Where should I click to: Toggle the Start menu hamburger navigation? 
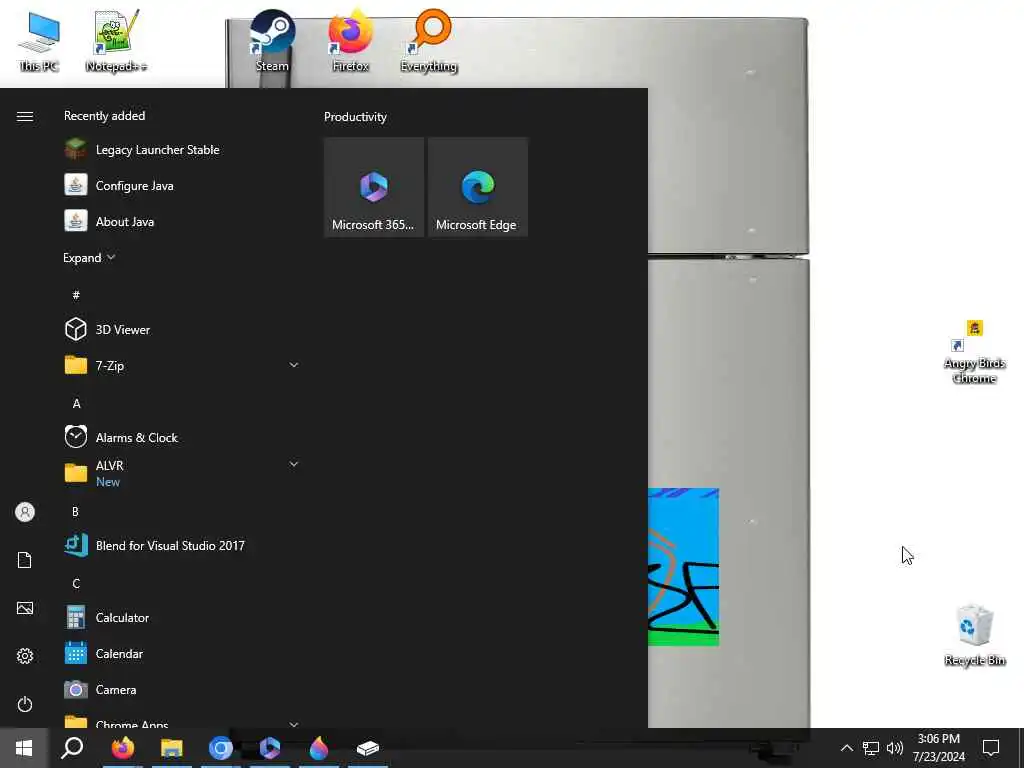(25, 116)
